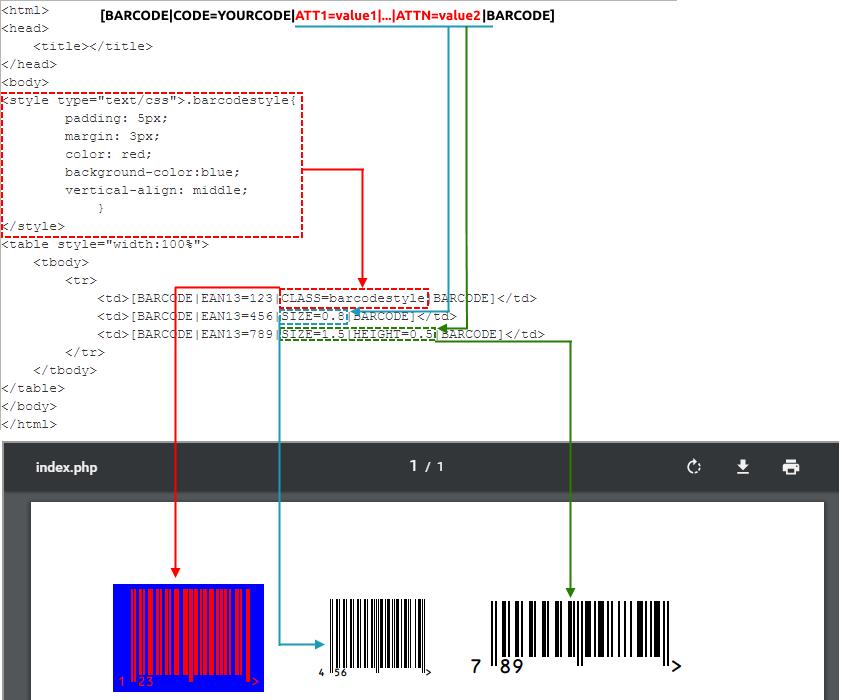Click the CLASS=barcodestyle attribute in code
The height and width of the screenshot is (700, 844).
[354, 298]
